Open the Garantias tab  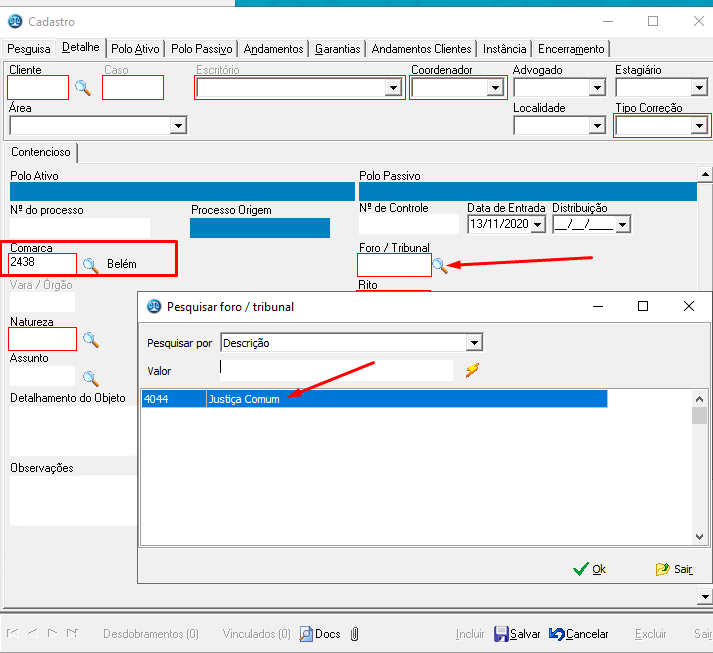coord(337,49)
